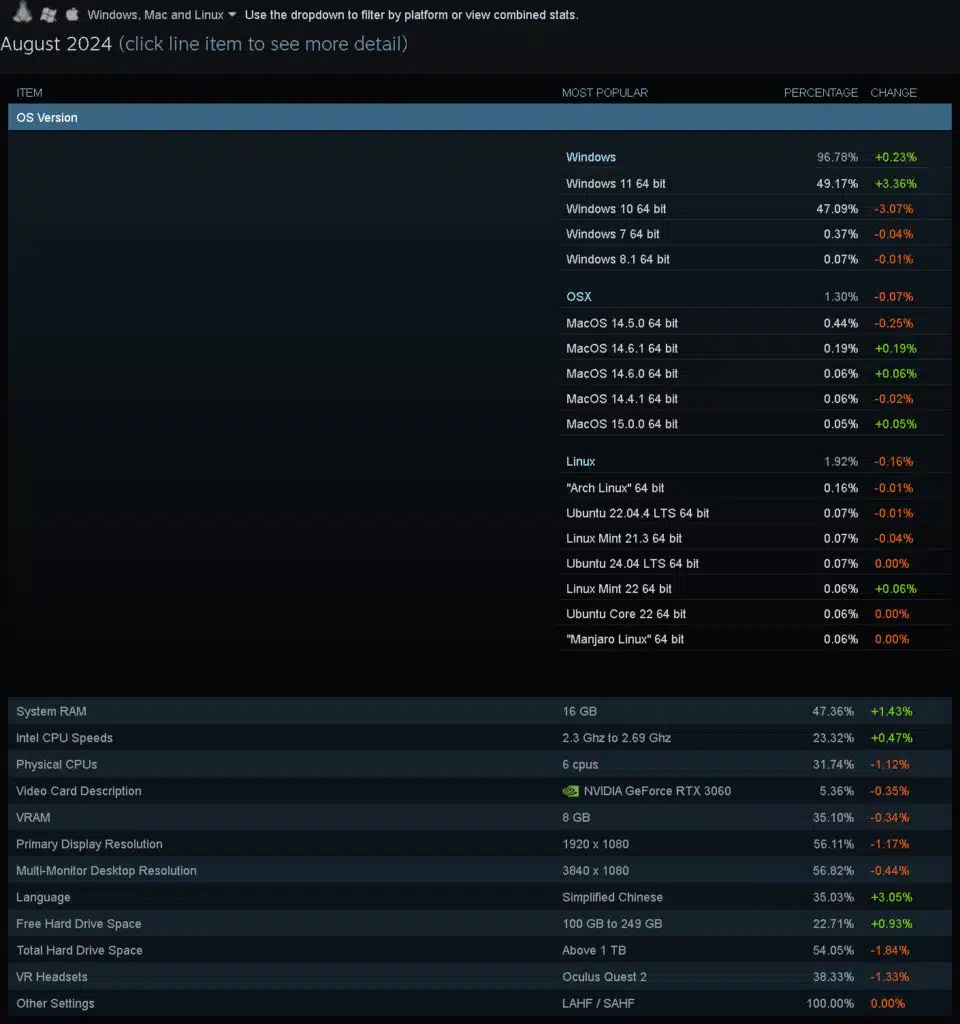Select the Windows 8.1 64 bit row label
This screenshot has width=960, height=1024.
click(618, 259)
